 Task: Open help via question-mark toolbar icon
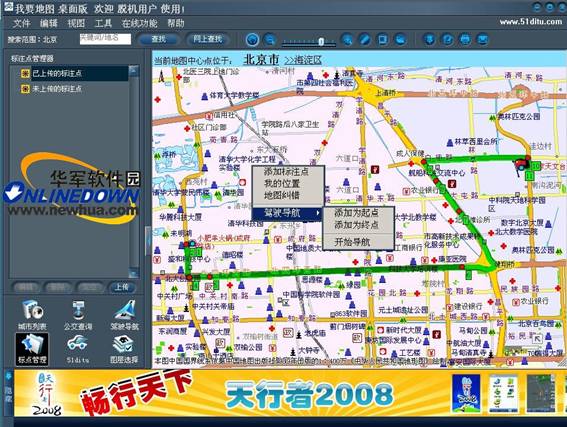(448, 39)
